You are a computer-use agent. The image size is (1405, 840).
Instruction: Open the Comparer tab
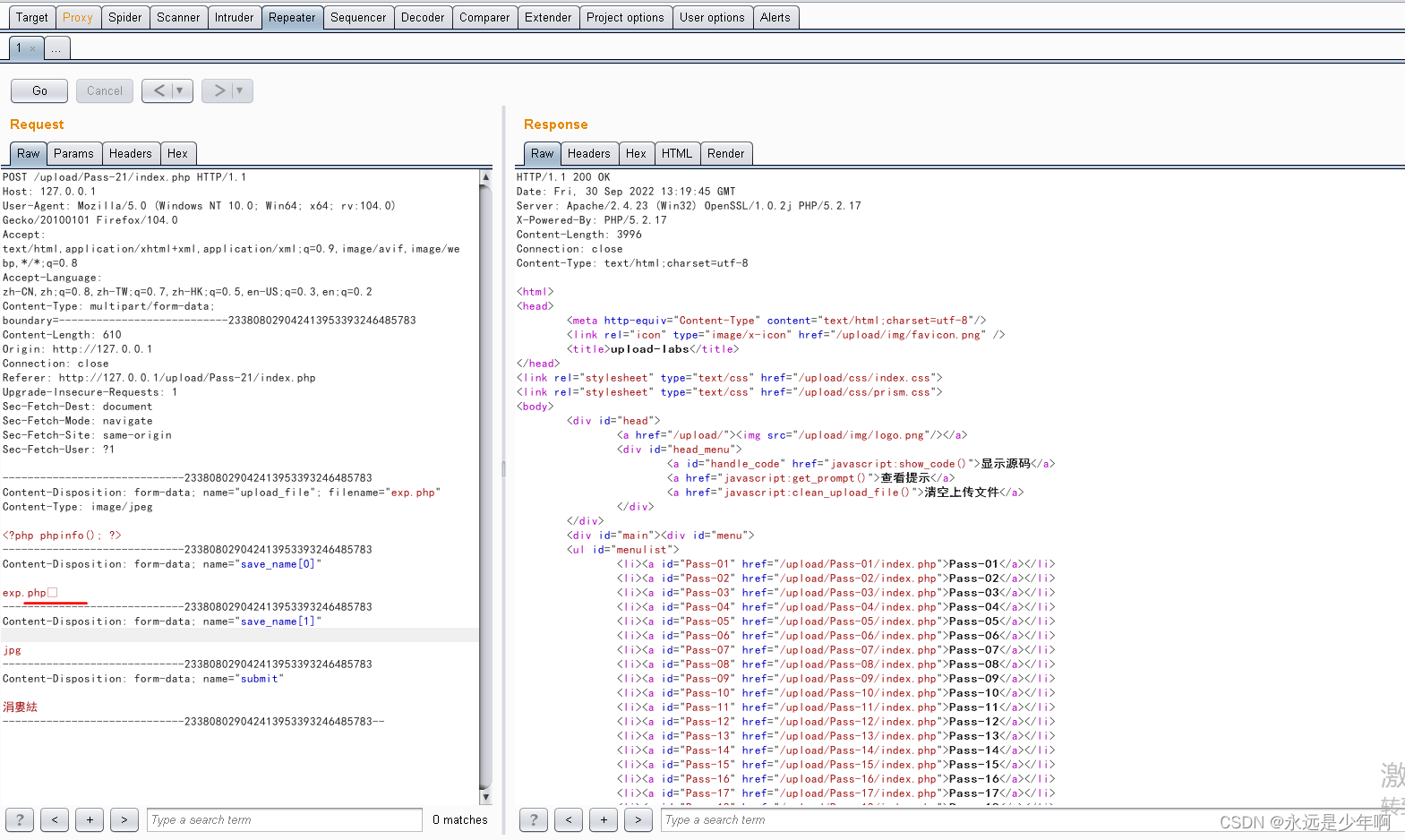pos(484,17)
